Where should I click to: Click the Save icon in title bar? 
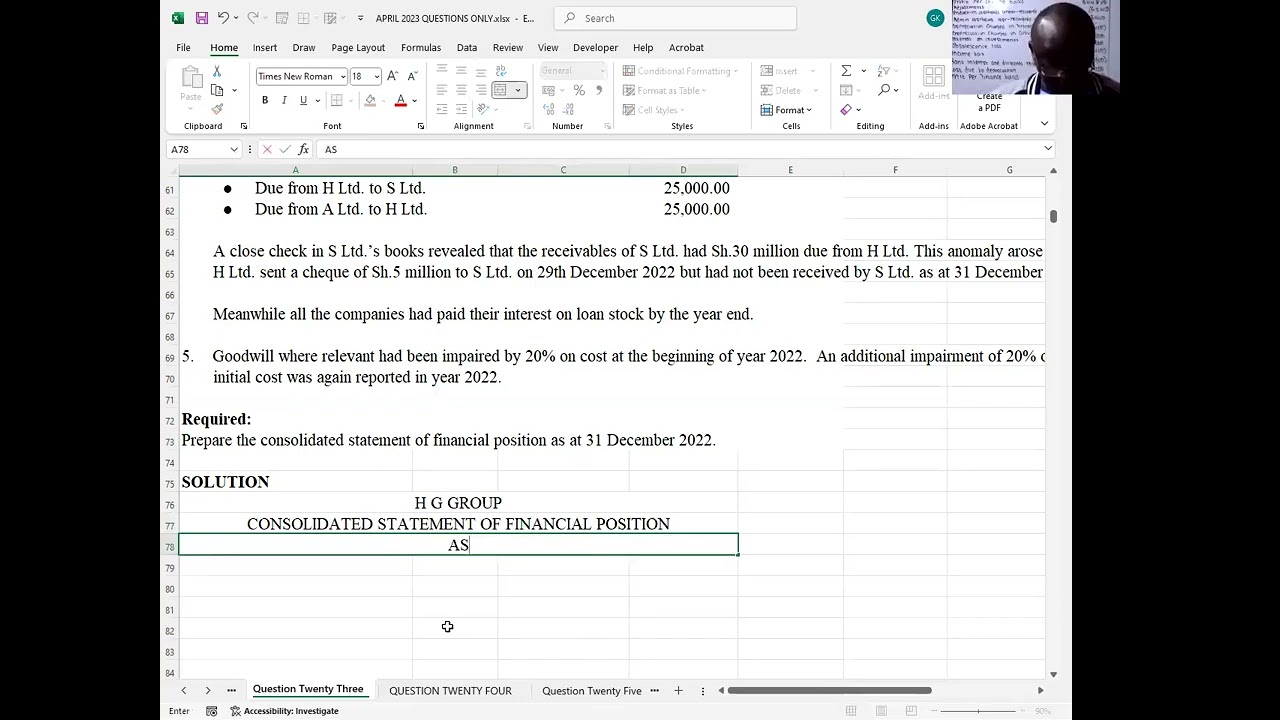[201, 18]
